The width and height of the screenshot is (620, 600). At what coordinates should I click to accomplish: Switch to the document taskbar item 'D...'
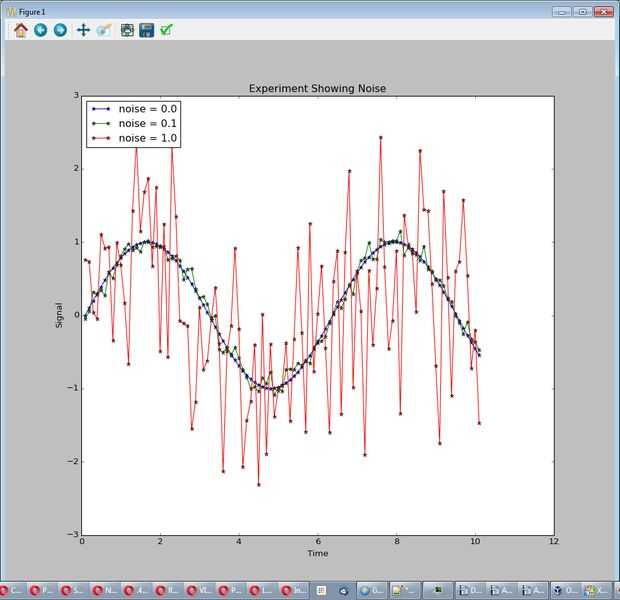[470, 591]
